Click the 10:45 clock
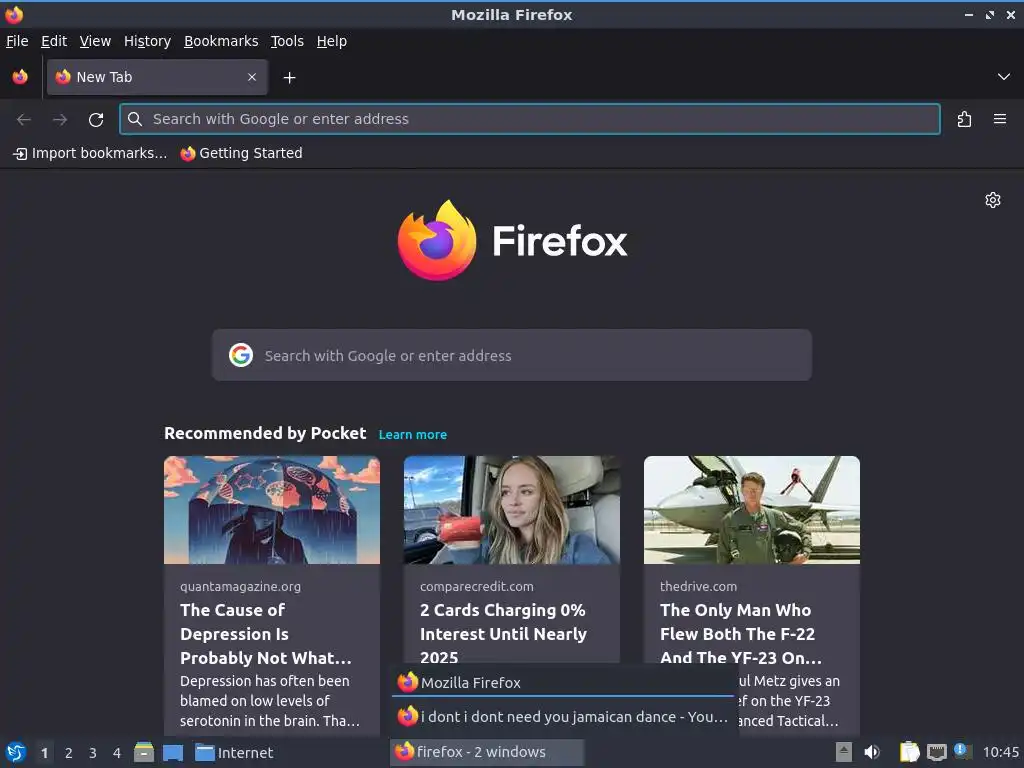1024x768 pixels. 1000,752
